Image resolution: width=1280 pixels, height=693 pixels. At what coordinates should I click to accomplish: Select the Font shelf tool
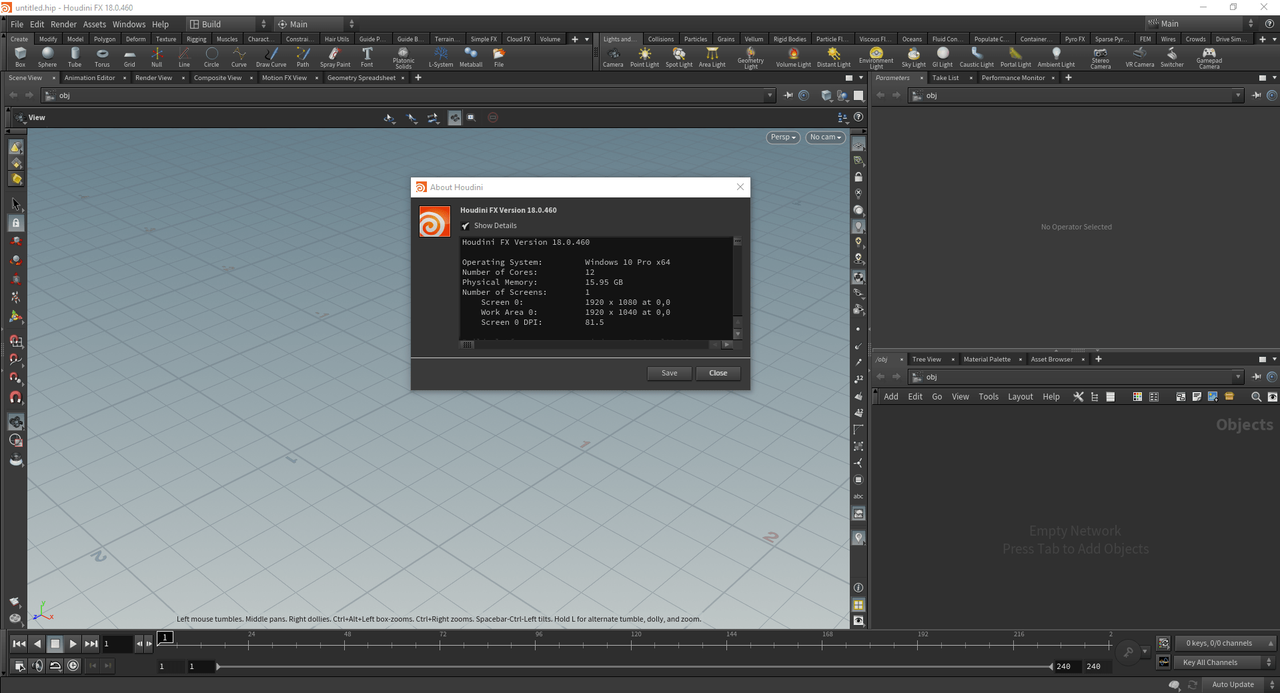(x=367, y=57)
